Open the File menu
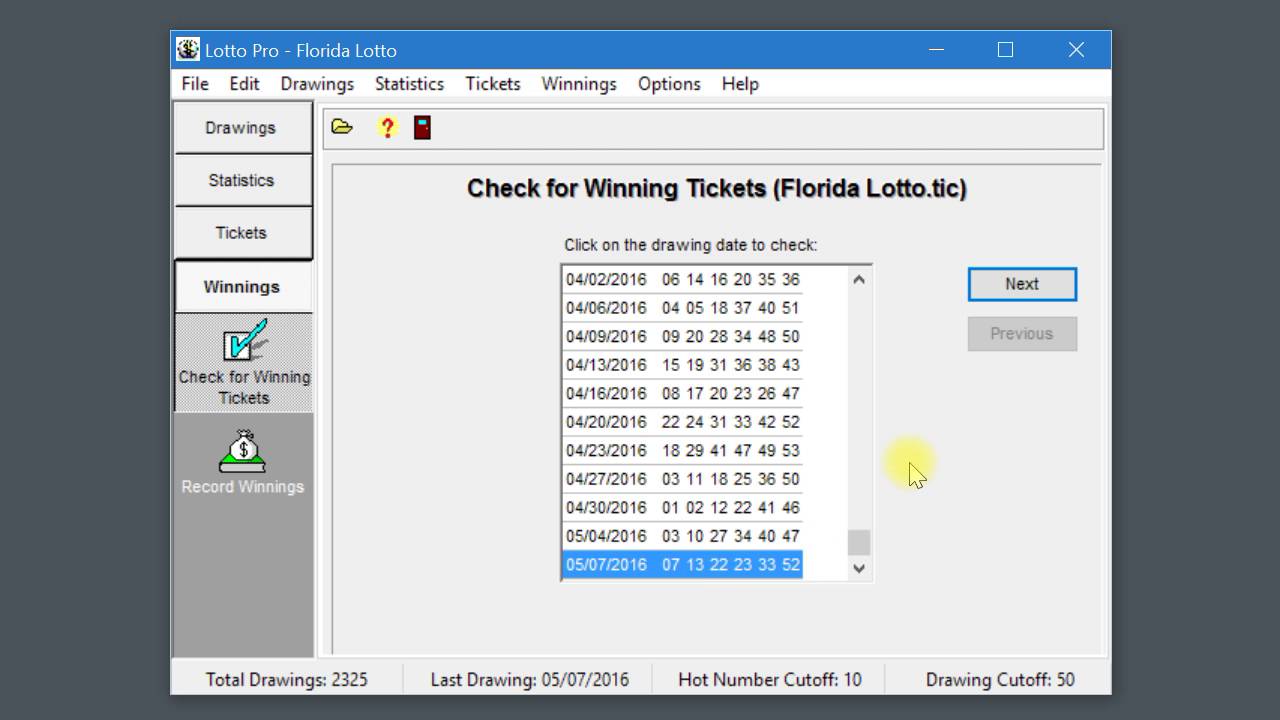Screen dimensions: 1280x720 coord(195,84)
